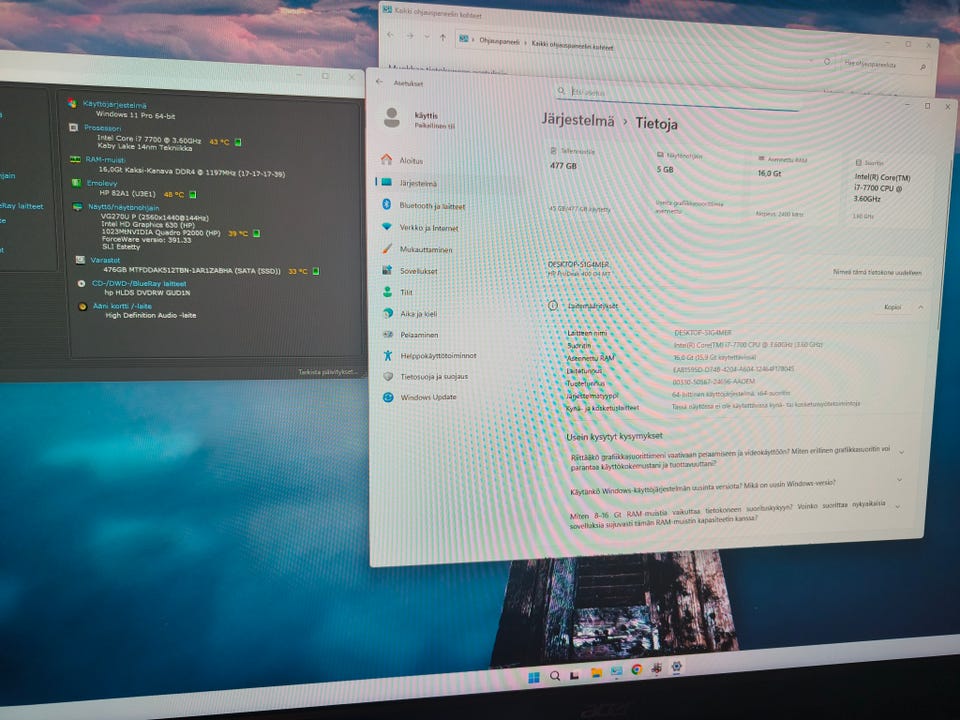This screenshot has width=960, height=720.
Task: Click the Windows Update sync icon
Action: click(388, 397)
